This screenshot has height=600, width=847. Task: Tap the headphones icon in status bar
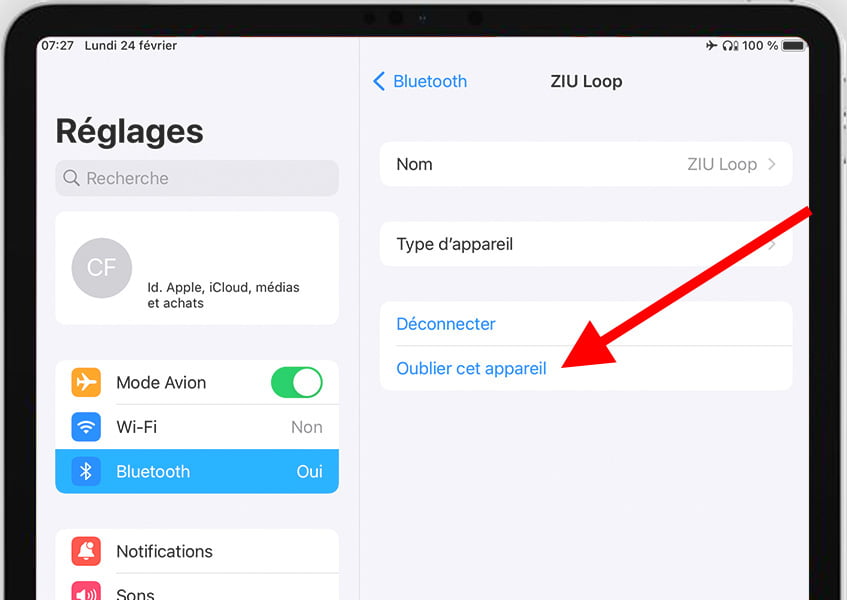(x=730, y=45)
